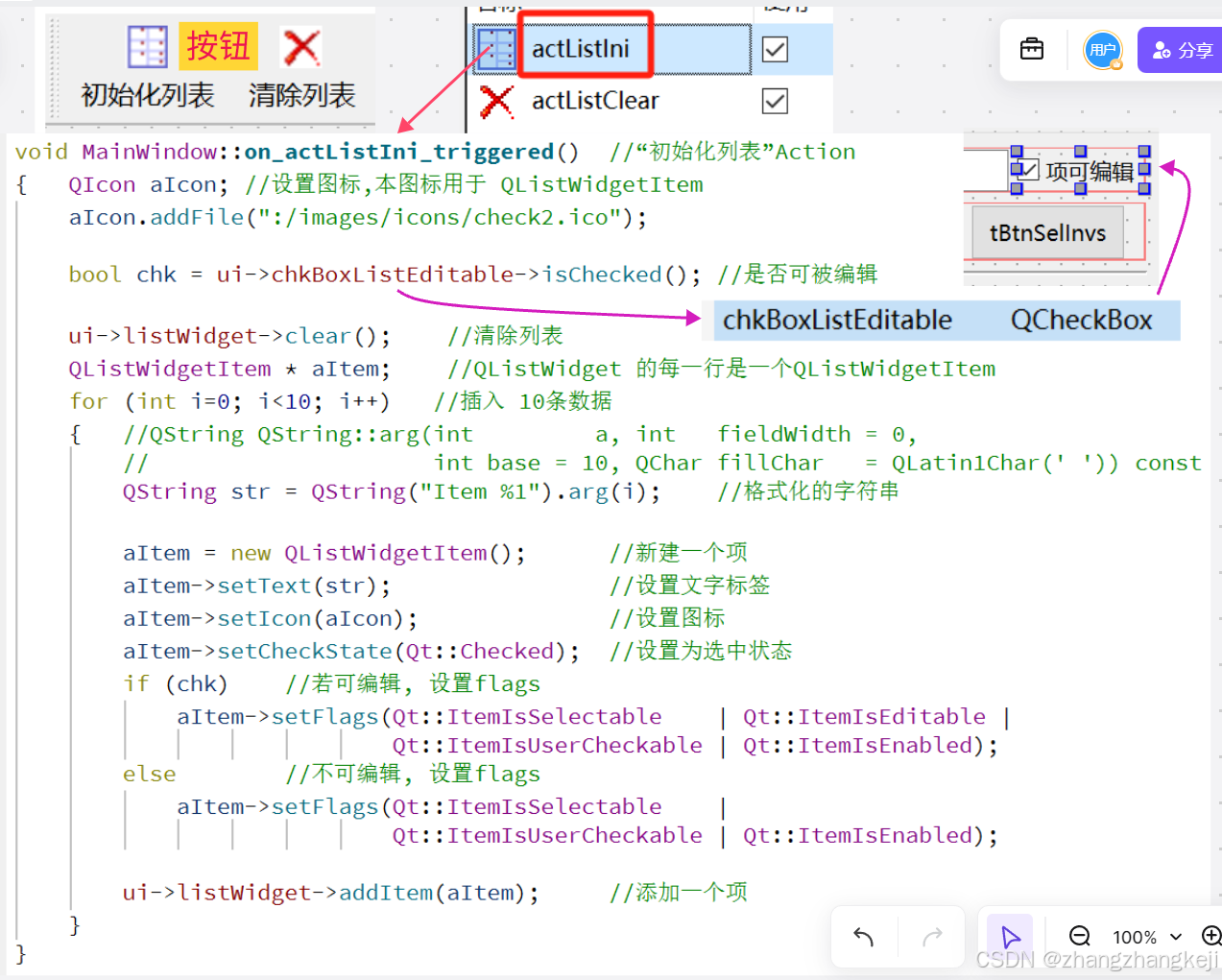Image resolution: width=1222 pixels, height=980 pixels.
Task: Open the 用户 avatar menu
Action: [x=1102, y=50]
